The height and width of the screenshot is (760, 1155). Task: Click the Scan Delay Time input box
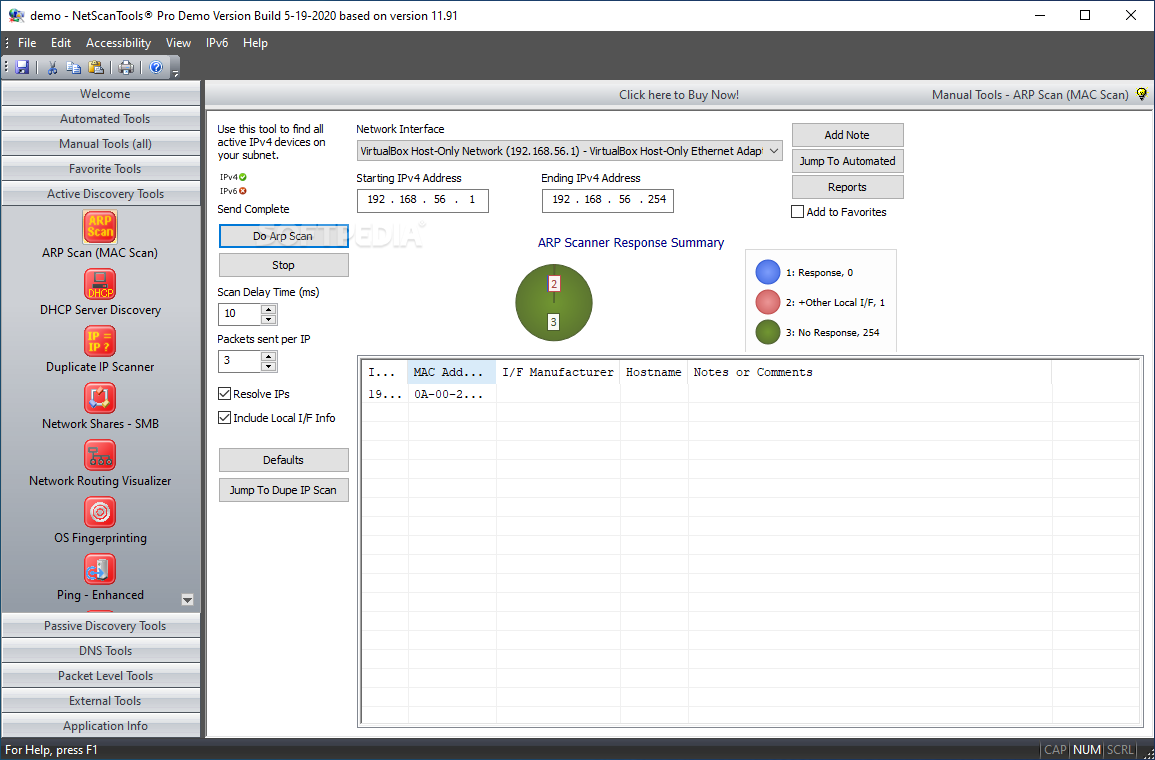240,314
